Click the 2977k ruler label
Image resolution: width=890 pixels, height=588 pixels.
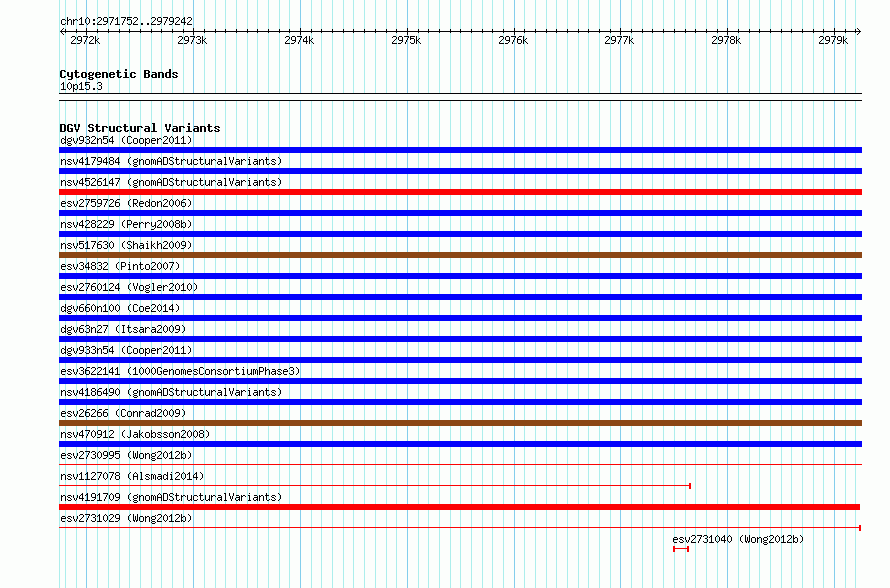tap(619, 40)
